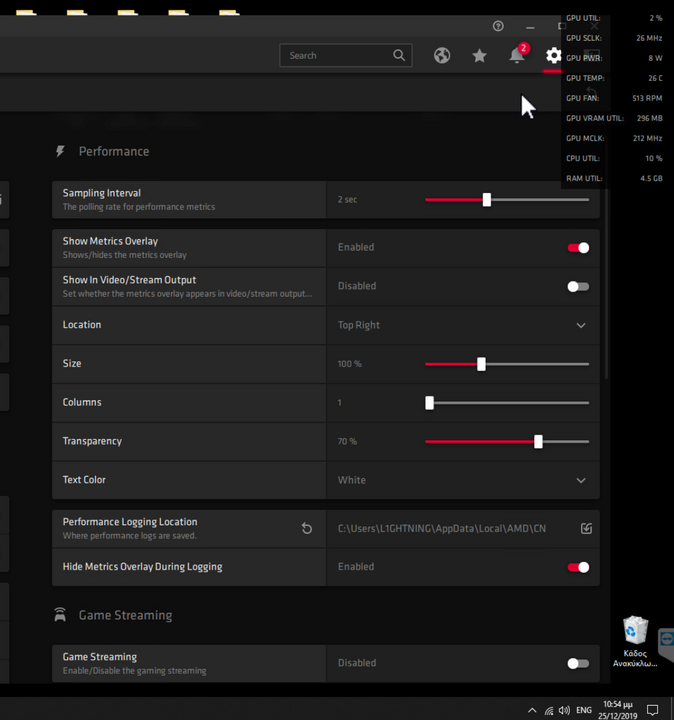Click the Columns setting label

point(82,402)
